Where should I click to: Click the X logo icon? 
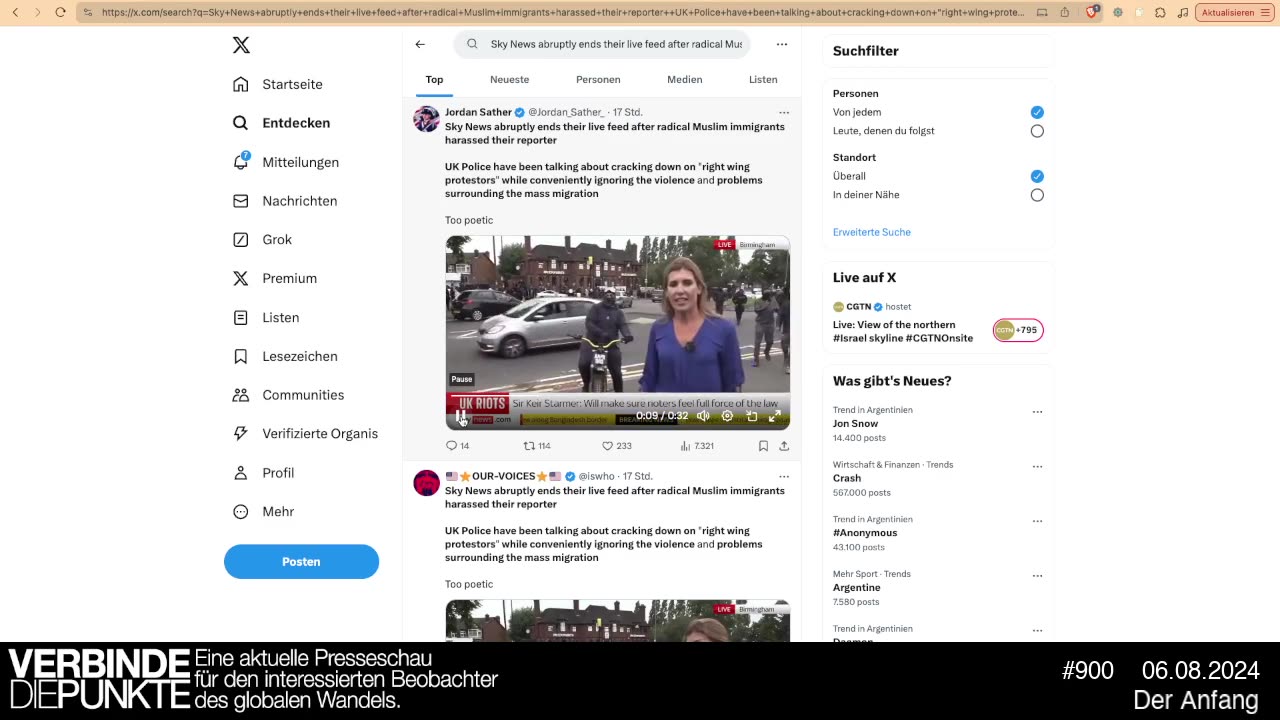(241, 45)
